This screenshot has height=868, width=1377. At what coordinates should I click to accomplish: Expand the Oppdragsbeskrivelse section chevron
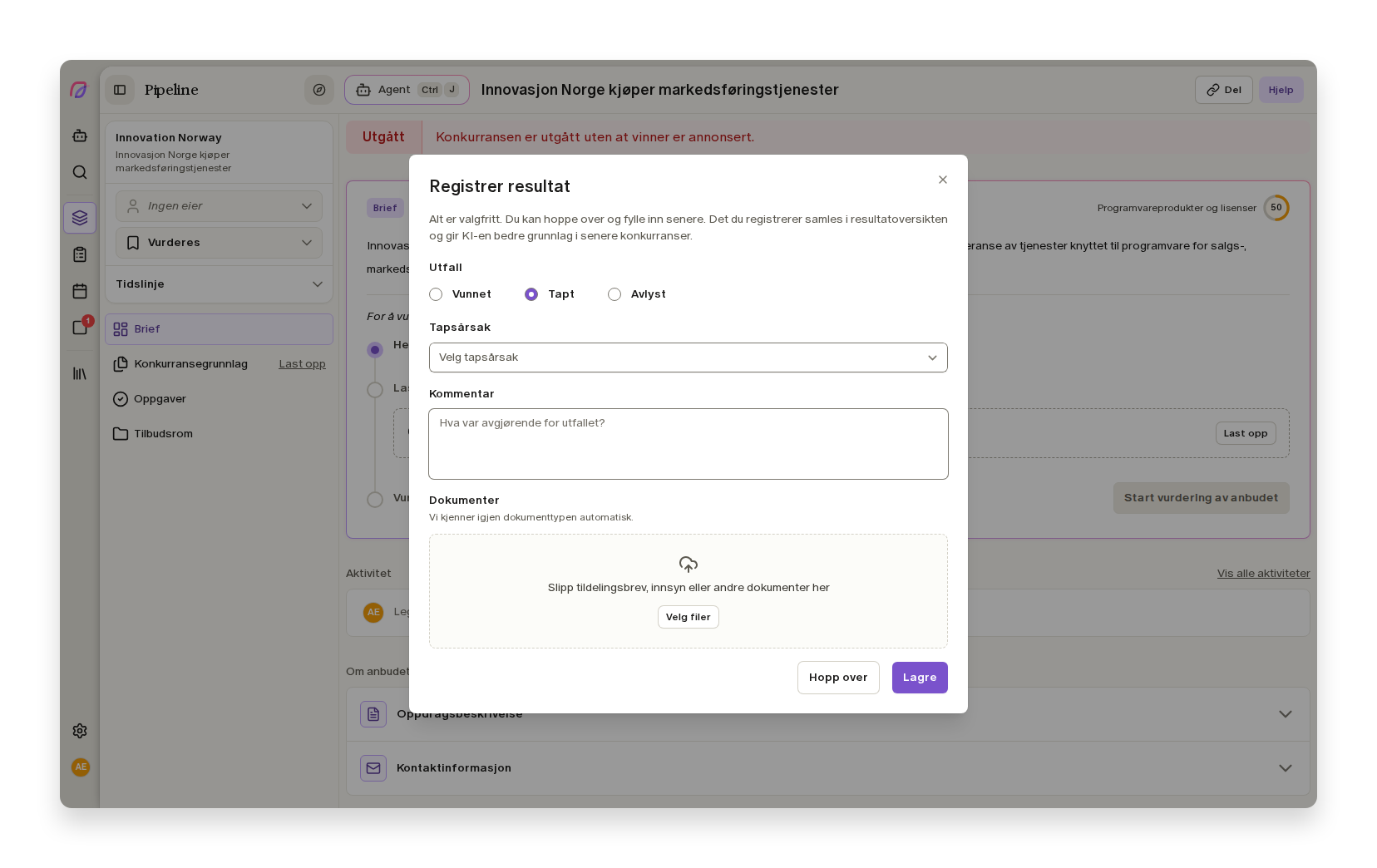pyautogui.click(x=1286, y=714)
